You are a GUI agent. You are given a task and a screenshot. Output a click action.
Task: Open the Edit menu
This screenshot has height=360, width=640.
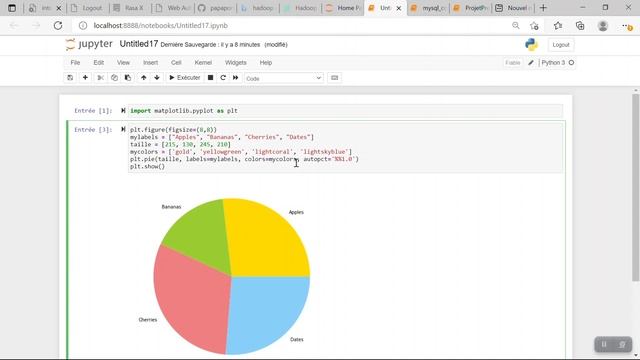tap(98, 62)
